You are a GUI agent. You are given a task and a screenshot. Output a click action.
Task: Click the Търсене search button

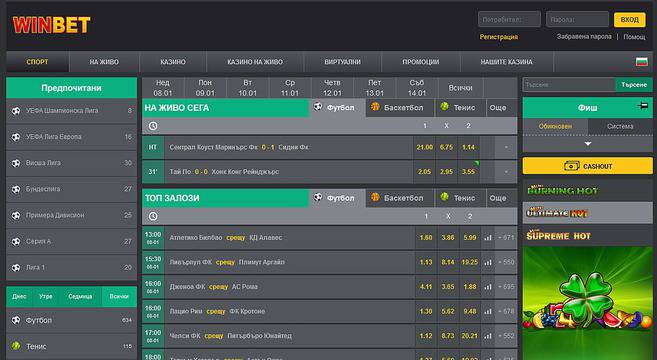(634, 85)
